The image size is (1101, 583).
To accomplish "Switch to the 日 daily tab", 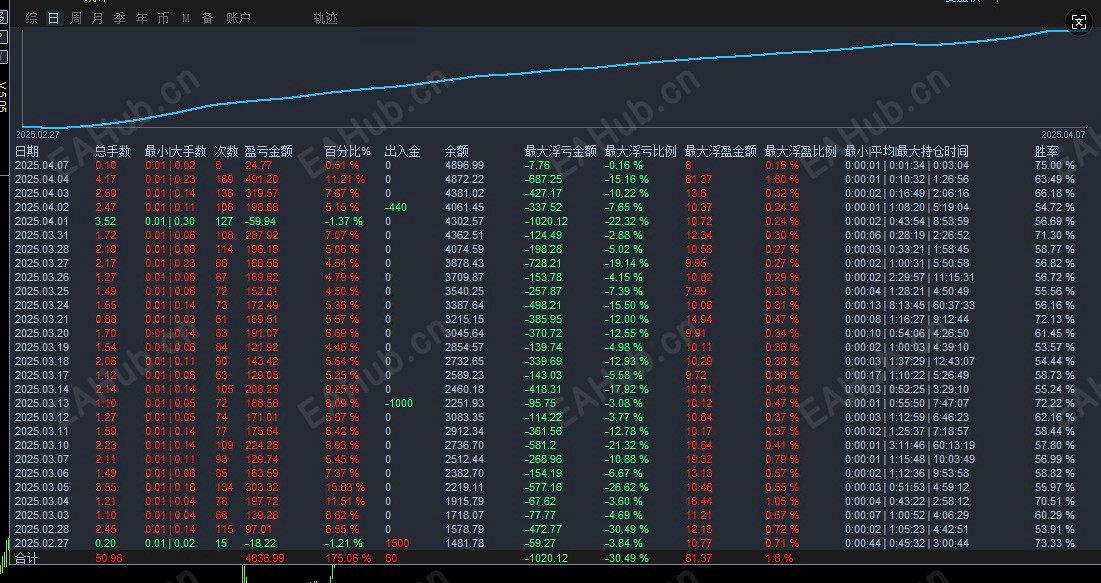I will point(53,17).
